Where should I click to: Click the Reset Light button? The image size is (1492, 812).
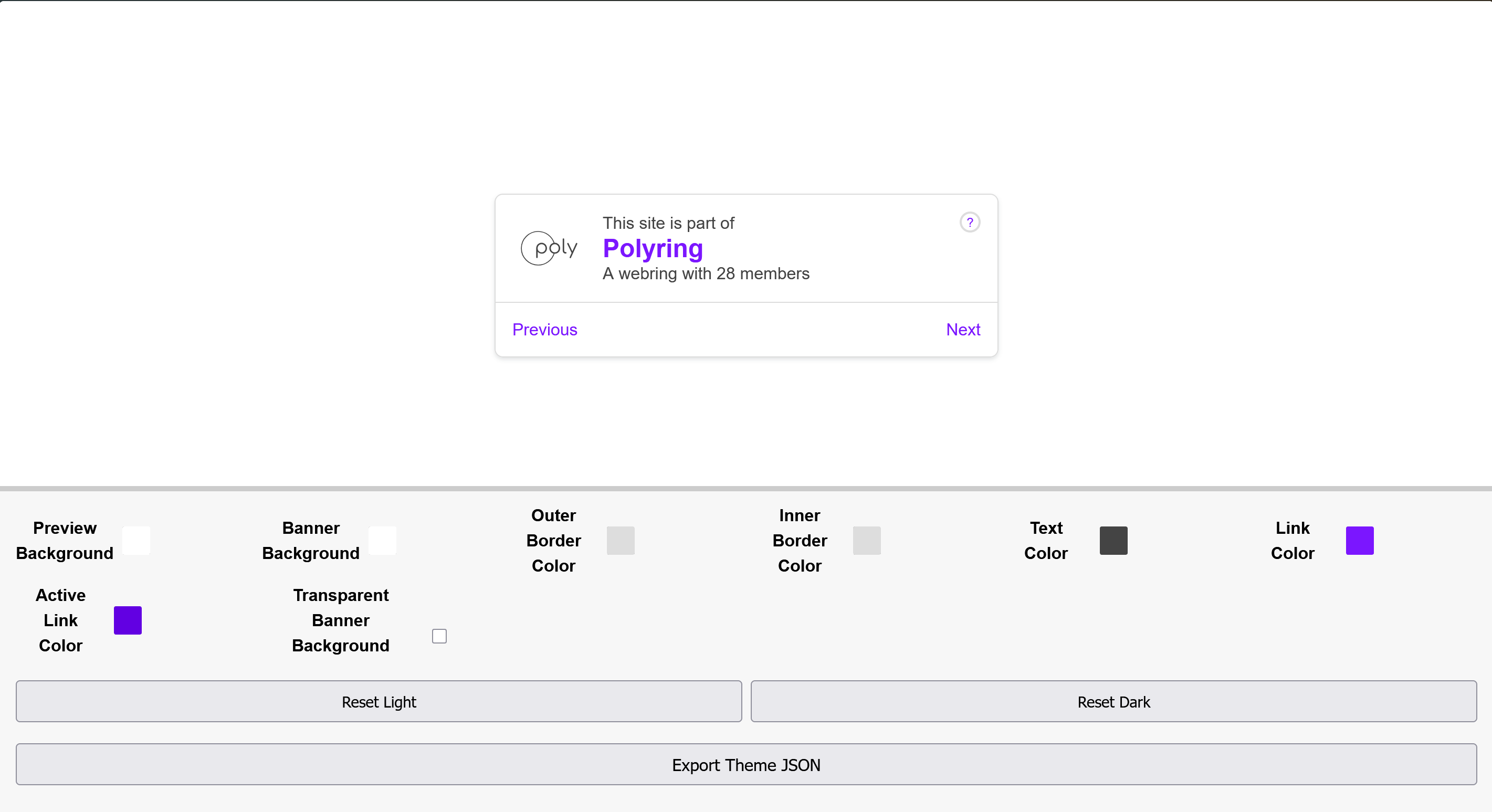tap(379, 701)
